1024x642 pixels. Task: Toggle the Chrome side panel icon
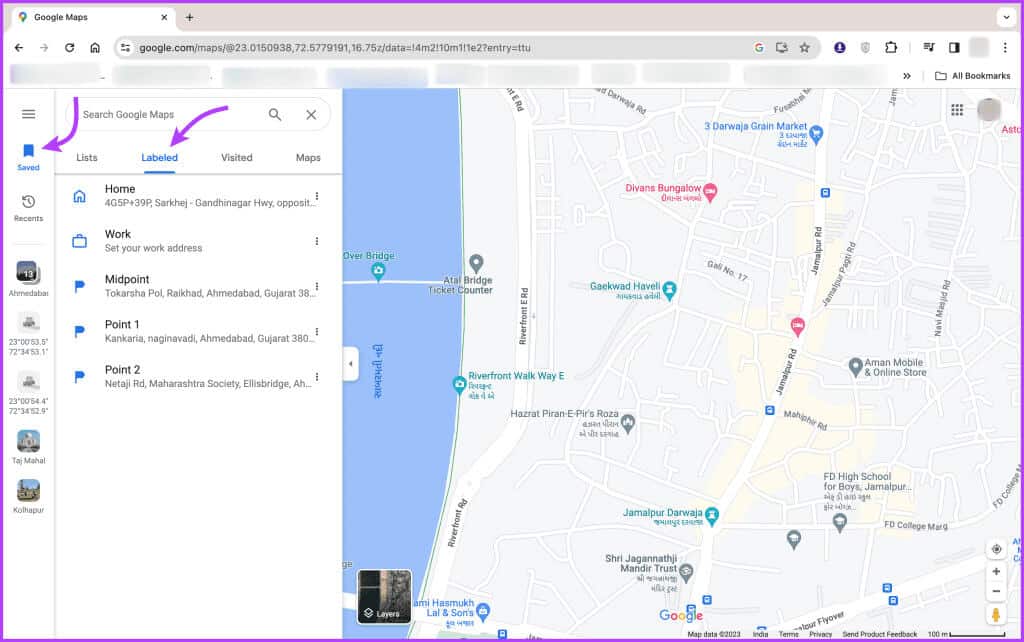click(x=954, y=48)
